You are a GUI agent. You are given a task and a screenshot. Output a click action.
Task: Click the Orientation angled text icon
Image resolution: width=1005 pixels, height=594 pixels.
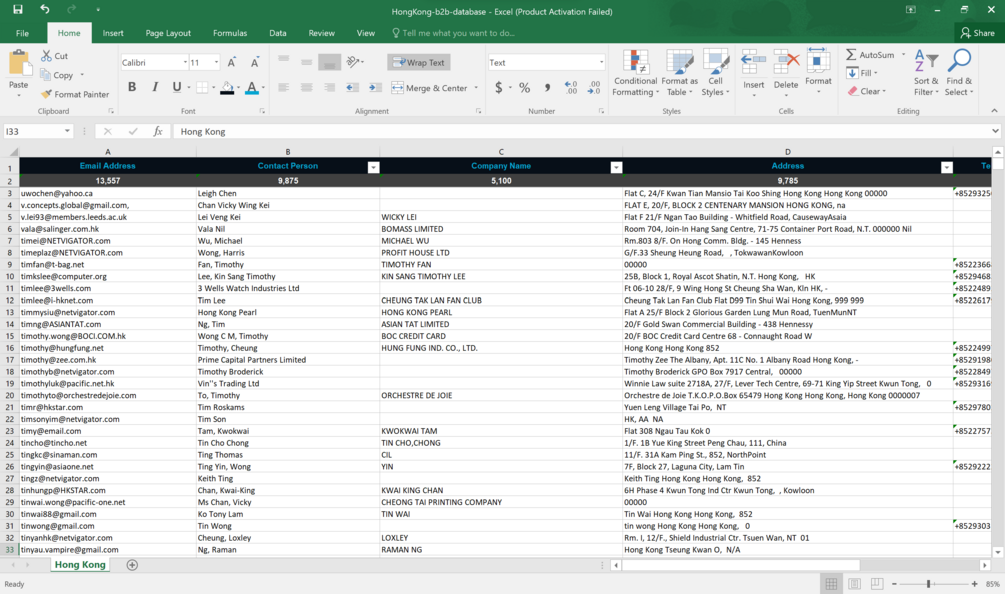tap(353, 62)
